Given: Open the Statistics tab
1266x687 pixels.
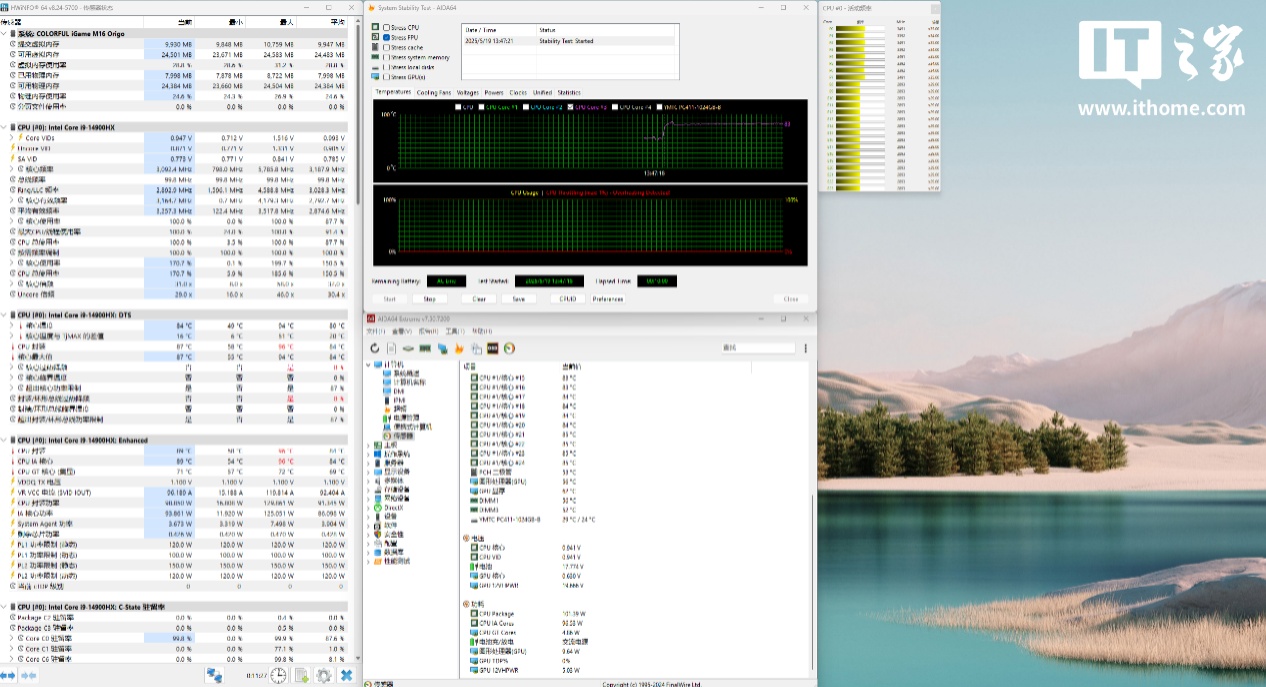Looking at the screenshot, I should click(x=569, y=92).
